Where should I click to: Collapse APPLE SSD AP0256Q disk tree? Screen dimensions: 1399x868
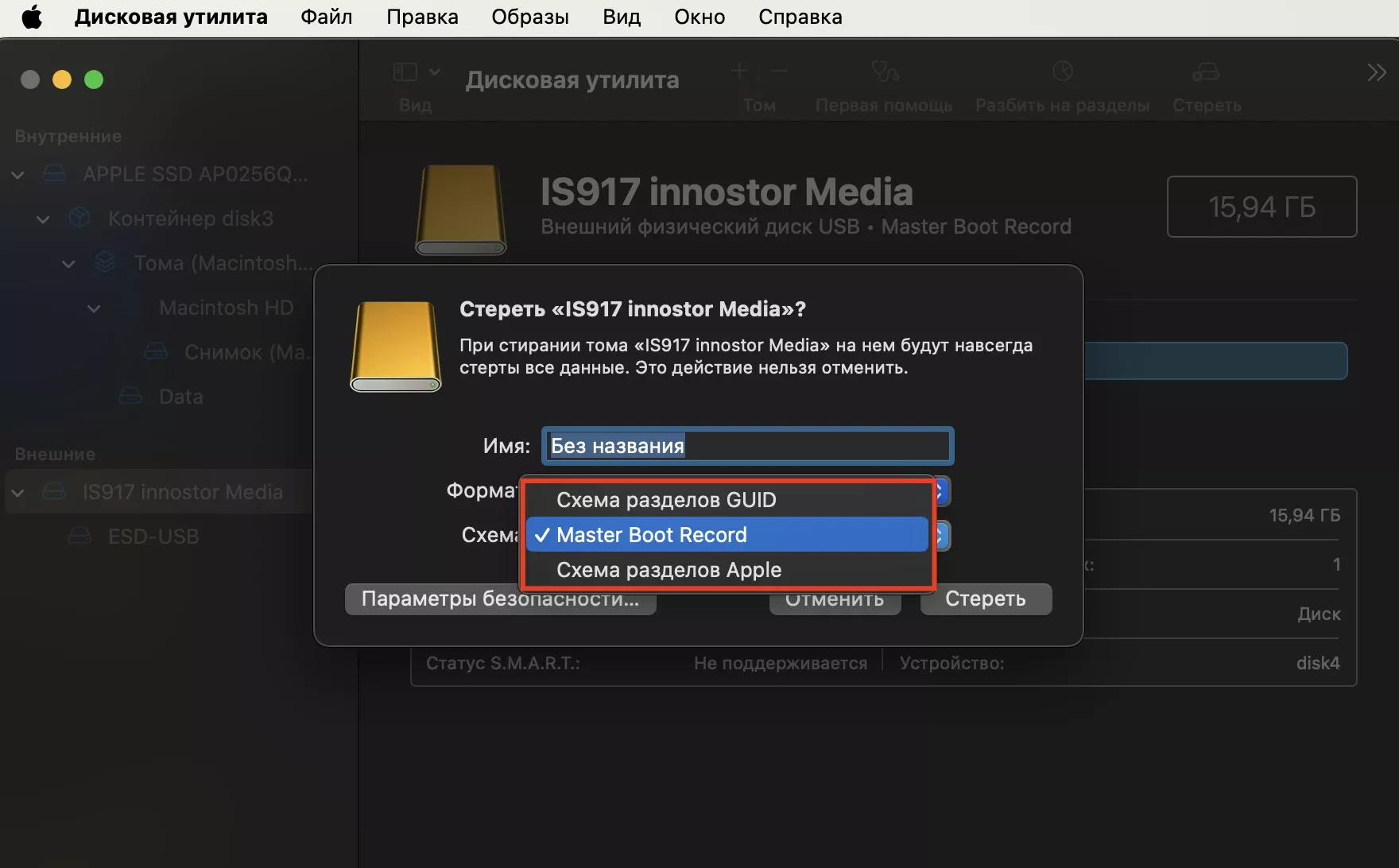(18, 175)
